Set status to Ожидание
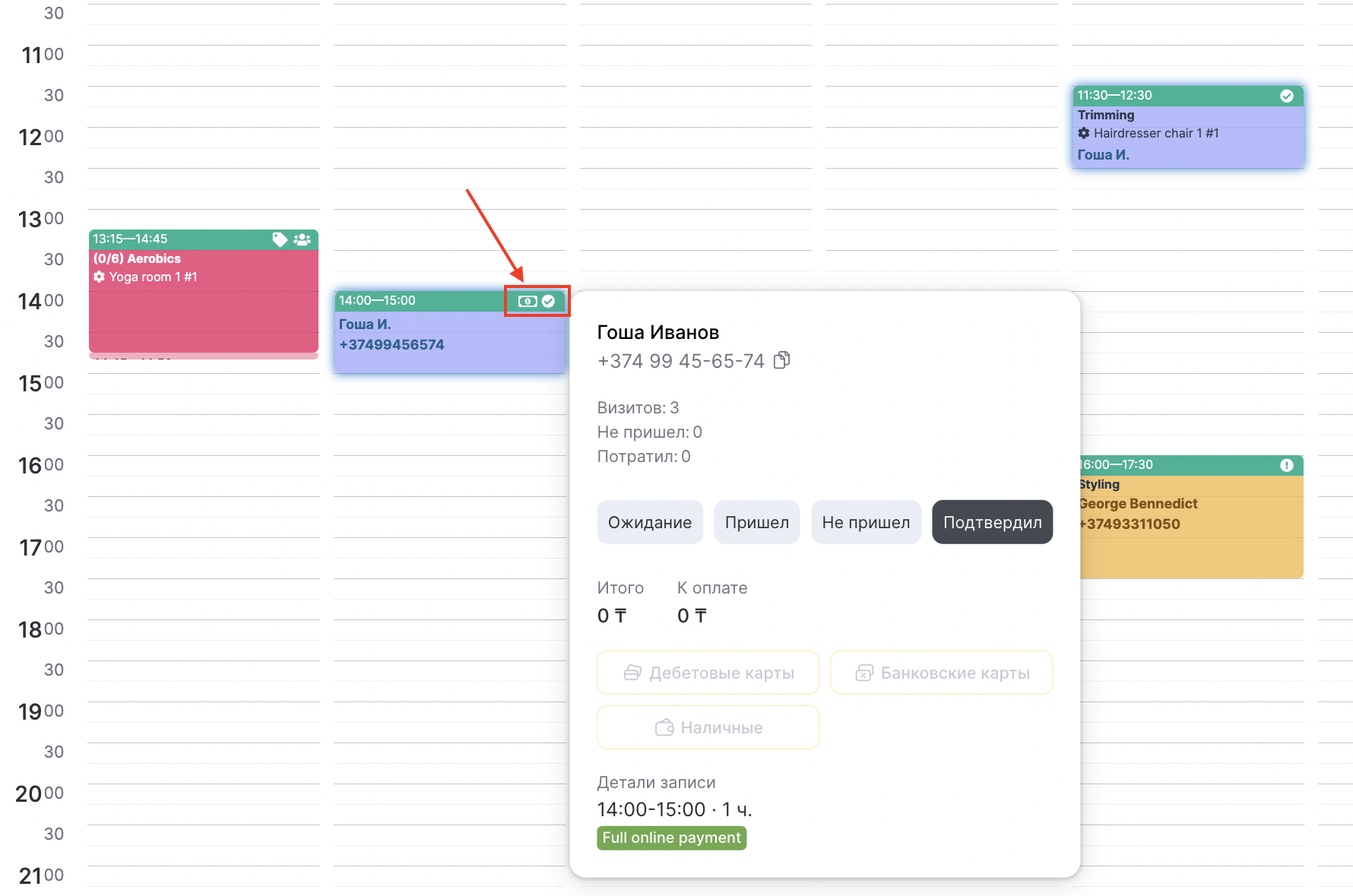The height and width of the screenshot is (896, 1353). [650, 522]
